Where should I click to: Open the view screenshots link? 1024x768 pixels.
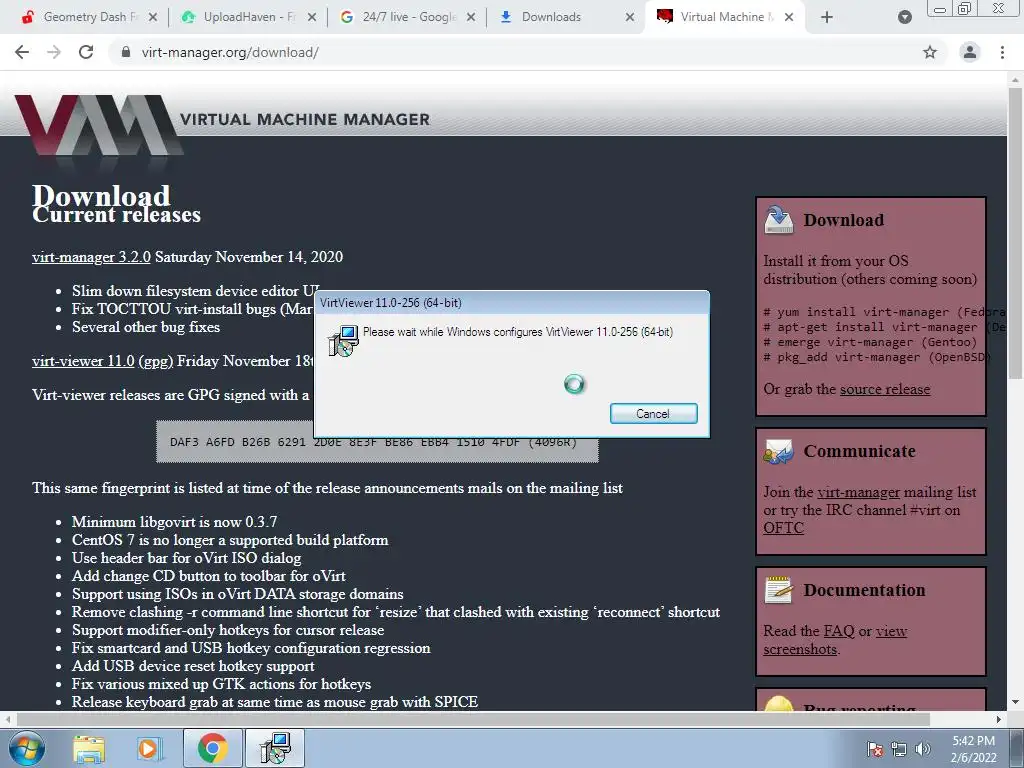tap(835, 640)
